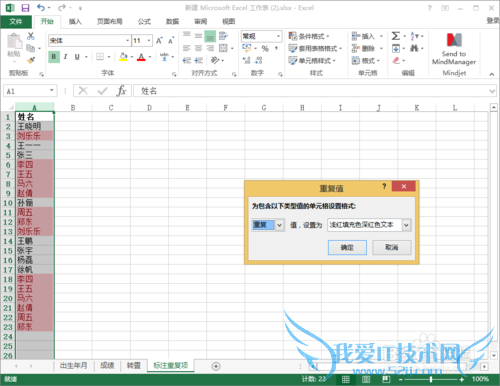
Task: Apply fill color with the paint bucket
Action: (x=124, y=57)
